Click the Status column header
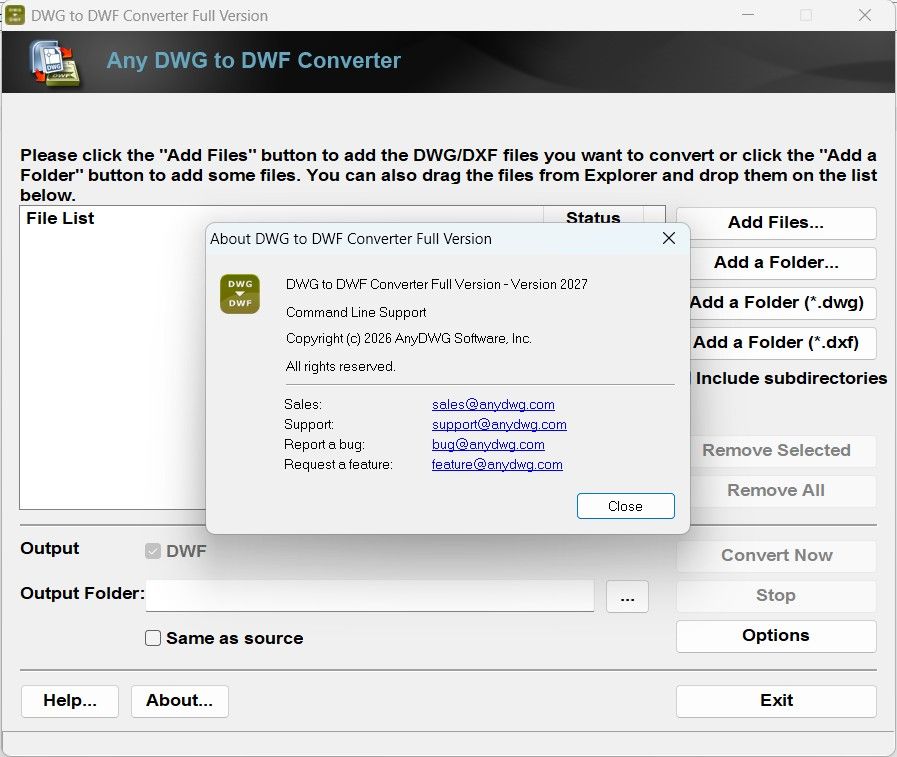The width and height of the screenshot is (897, 757). [x=593, y=217]
